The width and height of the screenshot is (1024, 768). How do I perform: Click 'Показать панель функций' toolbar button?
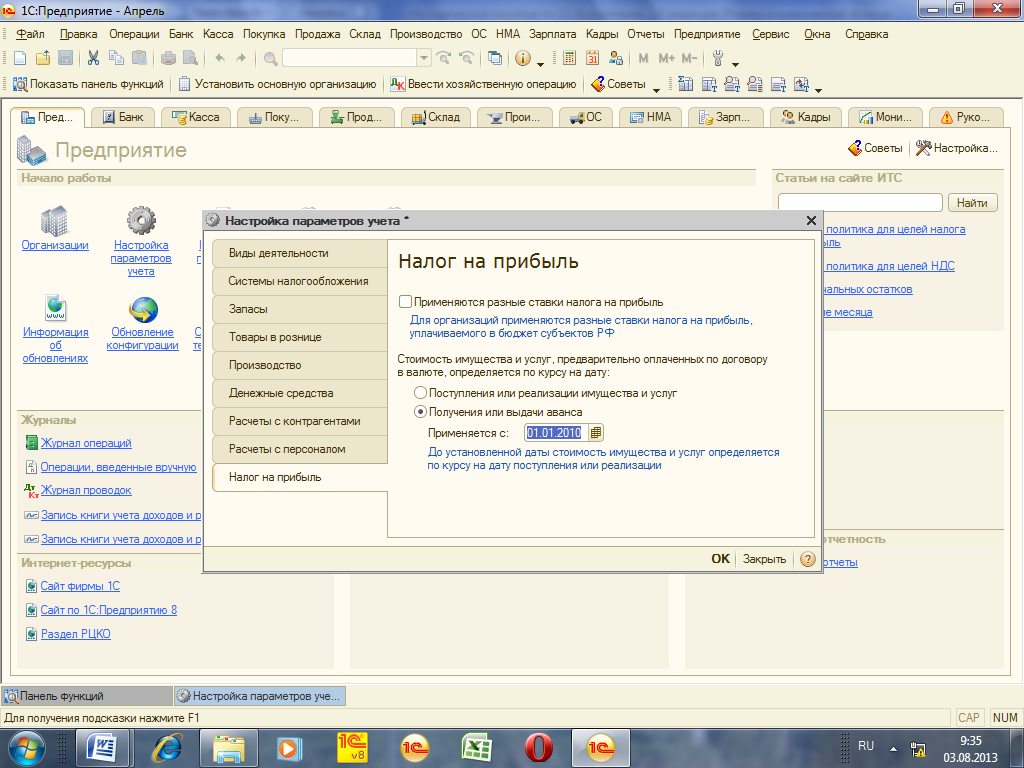pyautogui.click(x=88, y=84)
